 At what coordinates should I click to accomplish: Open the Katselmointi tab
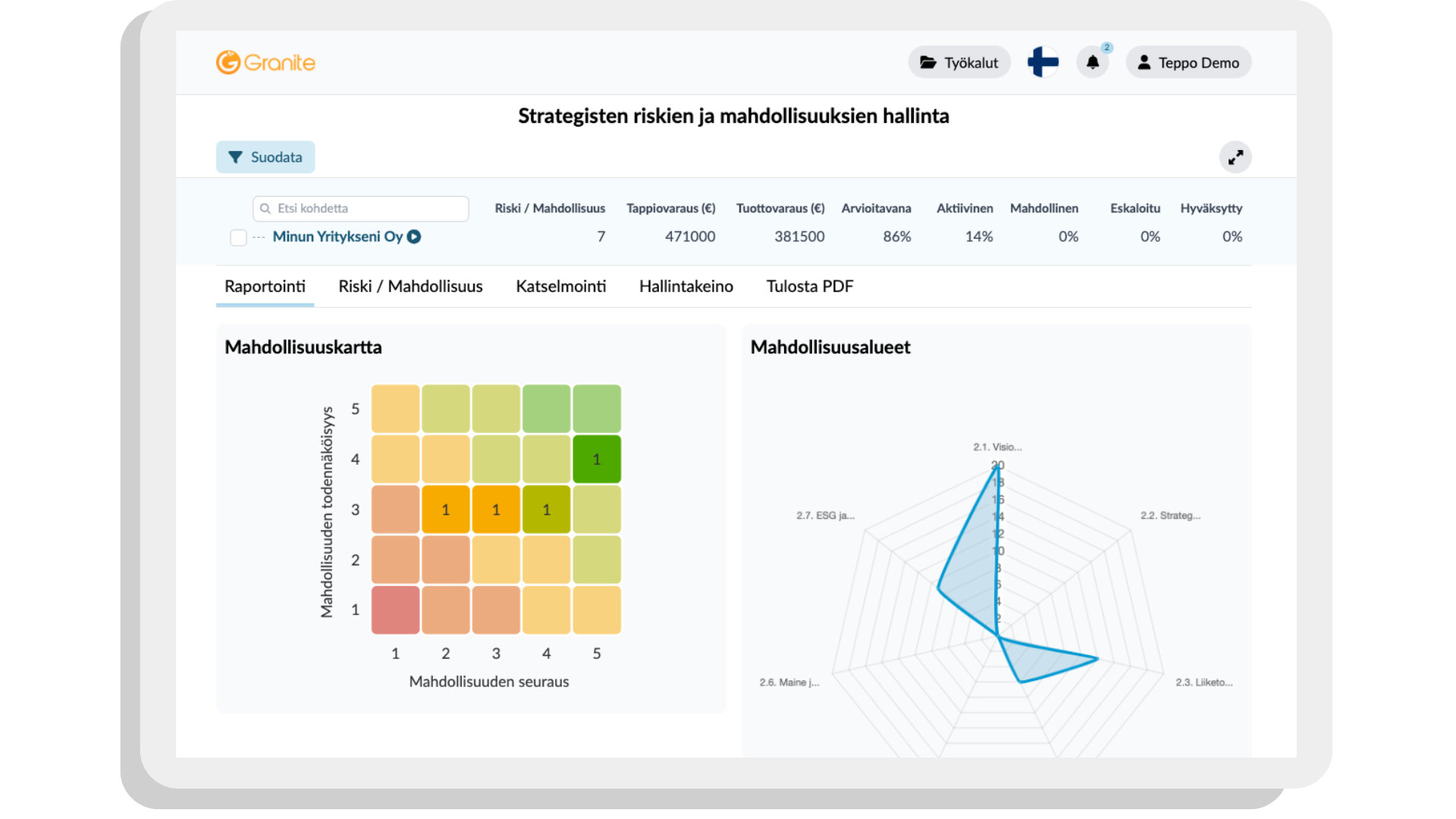pyautogui.click(x=561, y=287)
